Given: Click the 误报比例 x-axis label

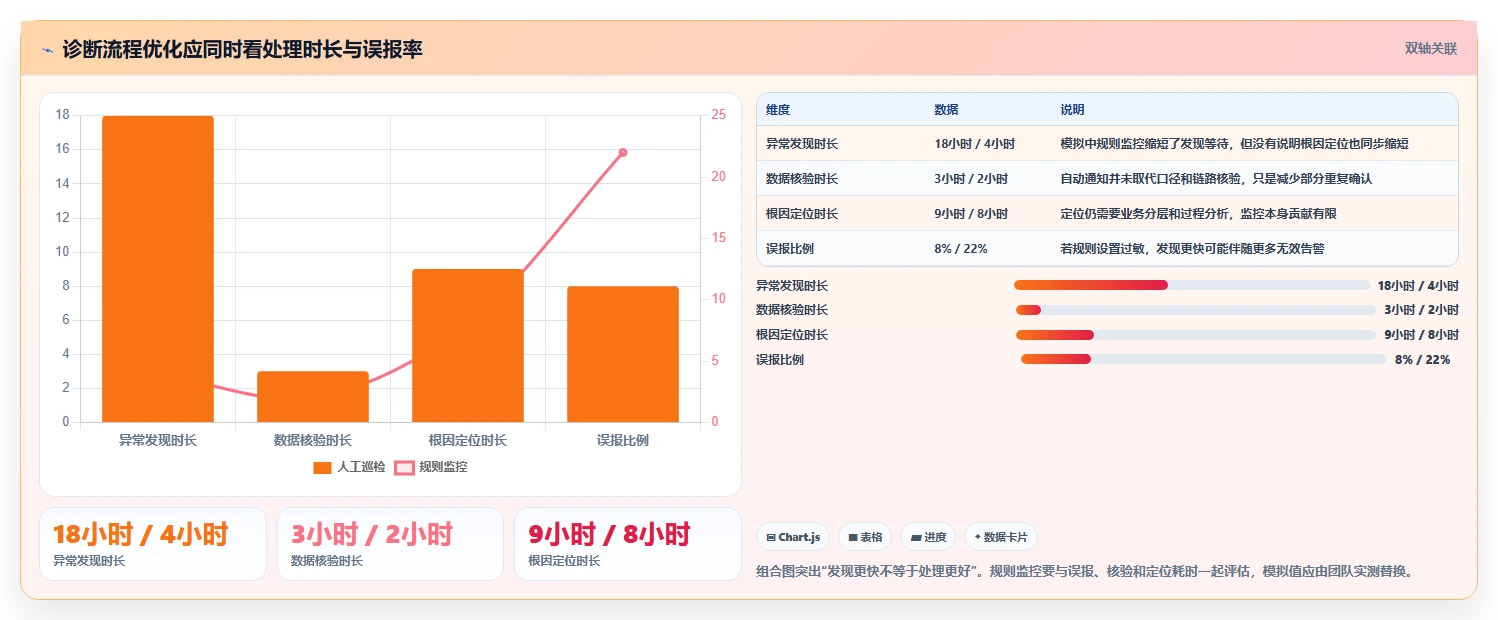Looking at the screenshot, I should pyautogui.click(x=623, y=440).
